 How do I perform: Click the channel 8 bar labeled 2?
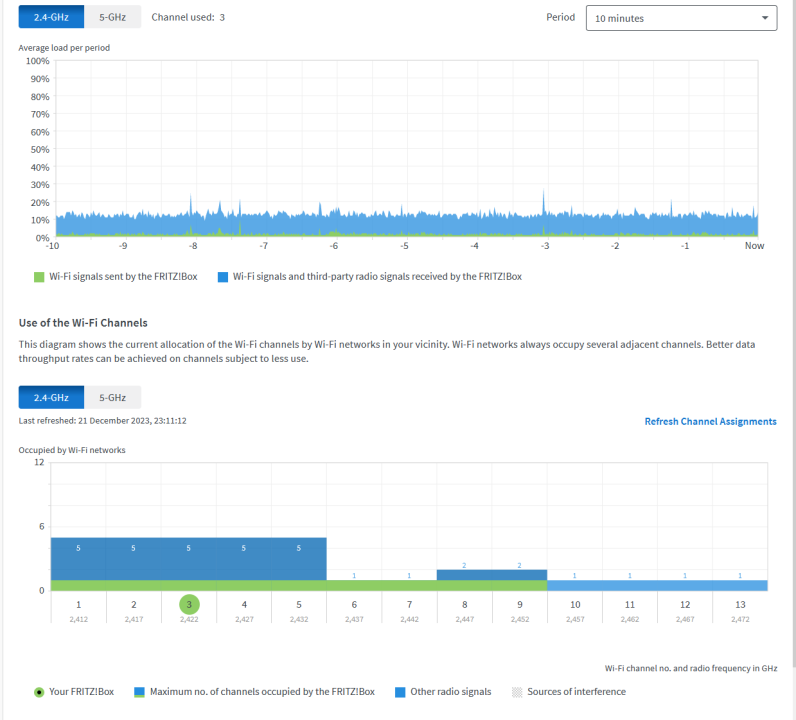464,575
